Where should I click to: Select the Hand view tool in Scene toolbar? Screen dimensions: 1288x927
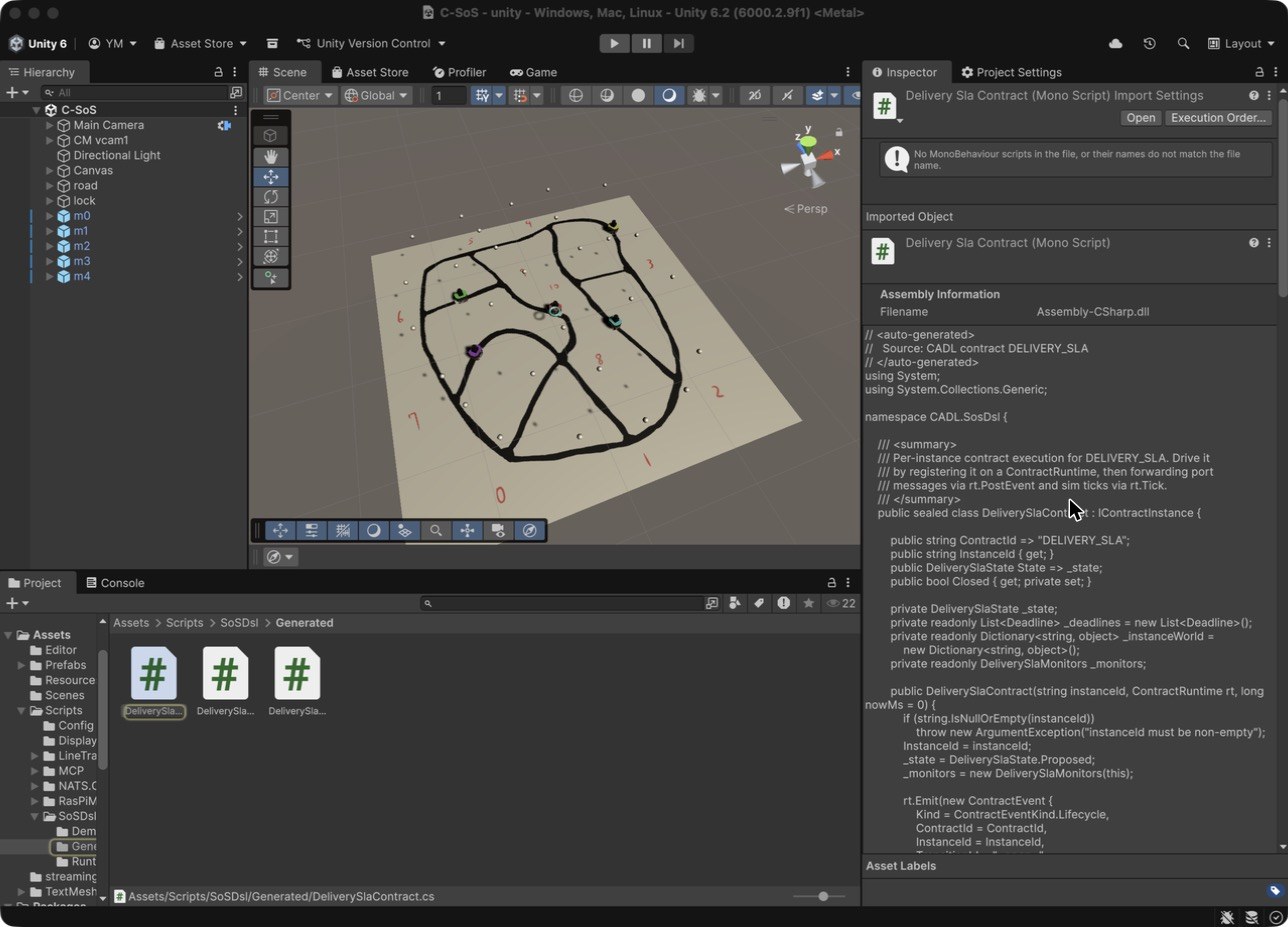270,157
